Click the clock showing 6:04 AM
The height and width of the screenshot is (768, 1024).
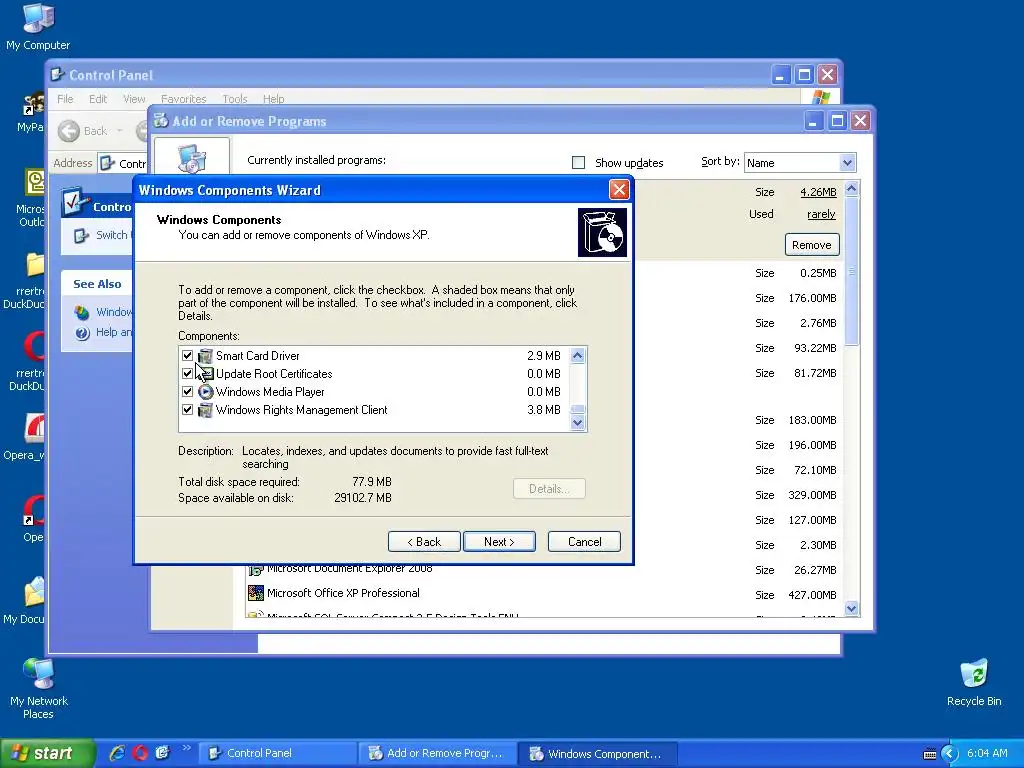(987, 753)
